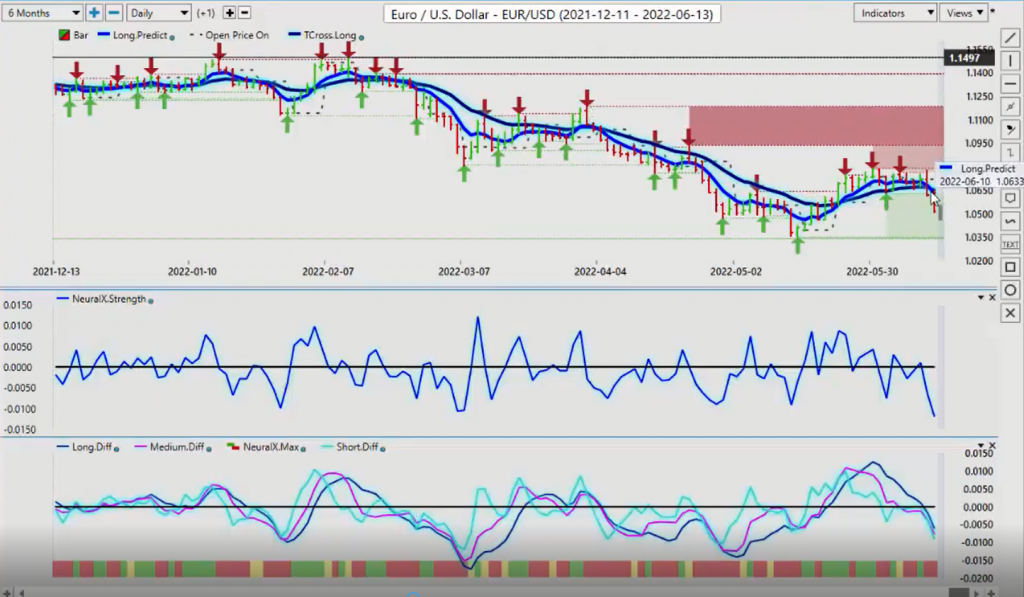Click the Long.Predict legend entry
This screenshot has width=1024, height=597.
pyautogui.click(x=137, y=35)
